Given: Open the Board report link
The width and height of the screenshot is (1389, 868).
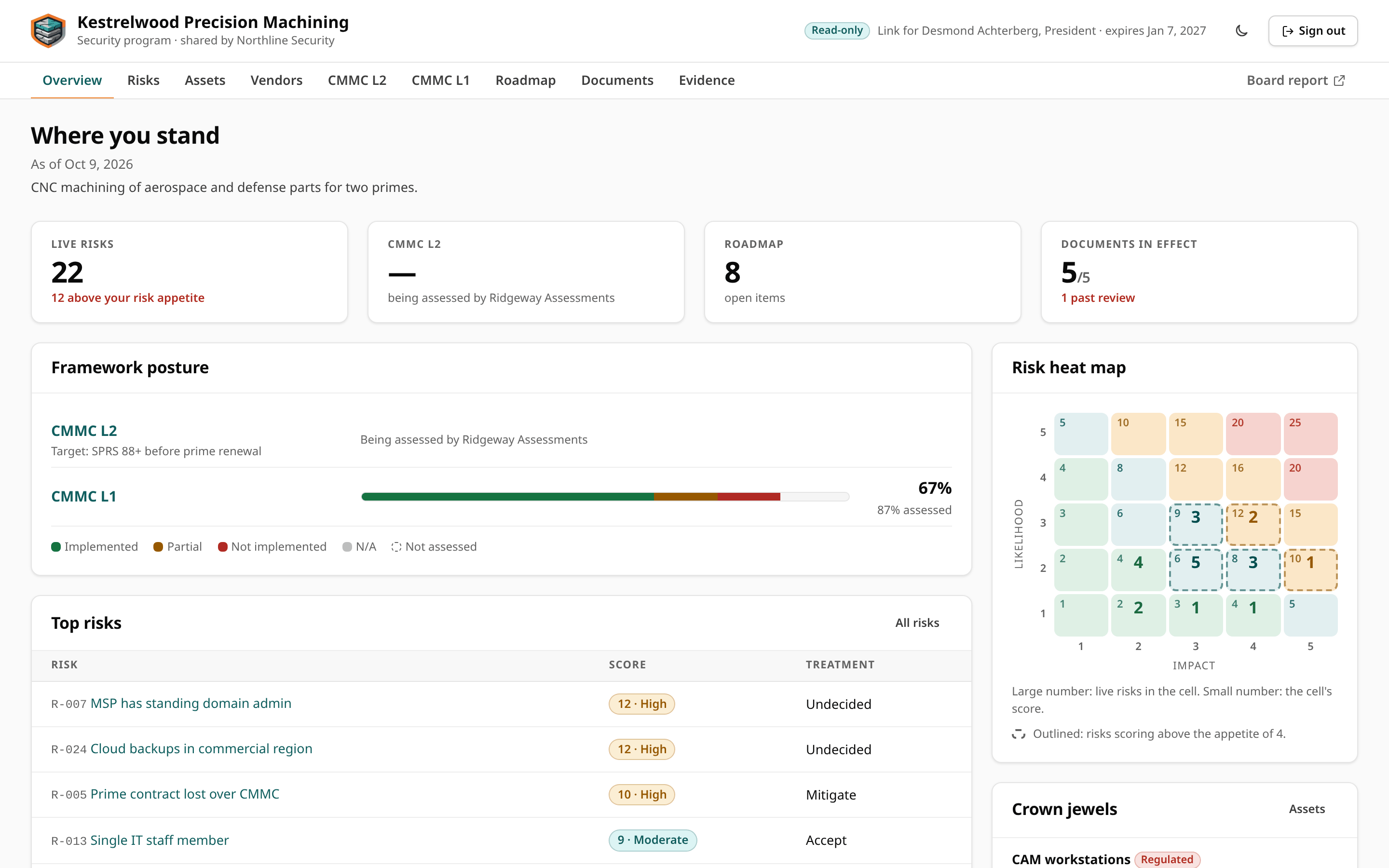Looking at the screenshot, I should tap(1295, 81).
